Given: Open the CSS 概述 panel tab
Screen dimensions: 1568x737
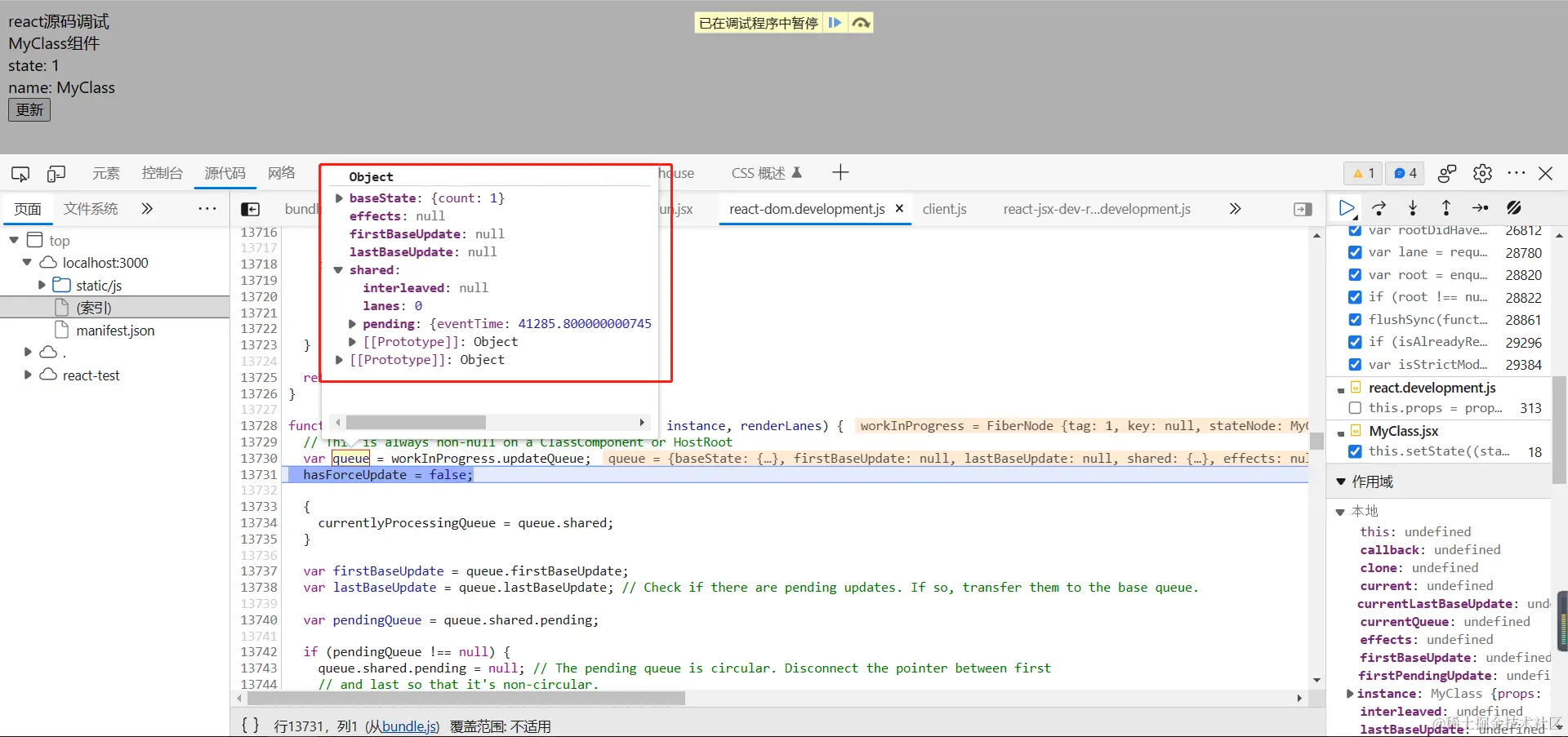Looking at the screenshot, I should [x=767, y=173].
